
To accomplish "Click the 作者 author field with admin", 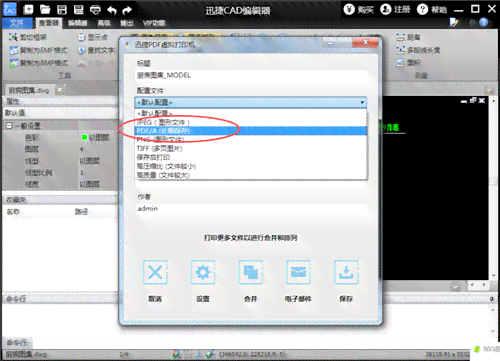I will coord(251,209).
